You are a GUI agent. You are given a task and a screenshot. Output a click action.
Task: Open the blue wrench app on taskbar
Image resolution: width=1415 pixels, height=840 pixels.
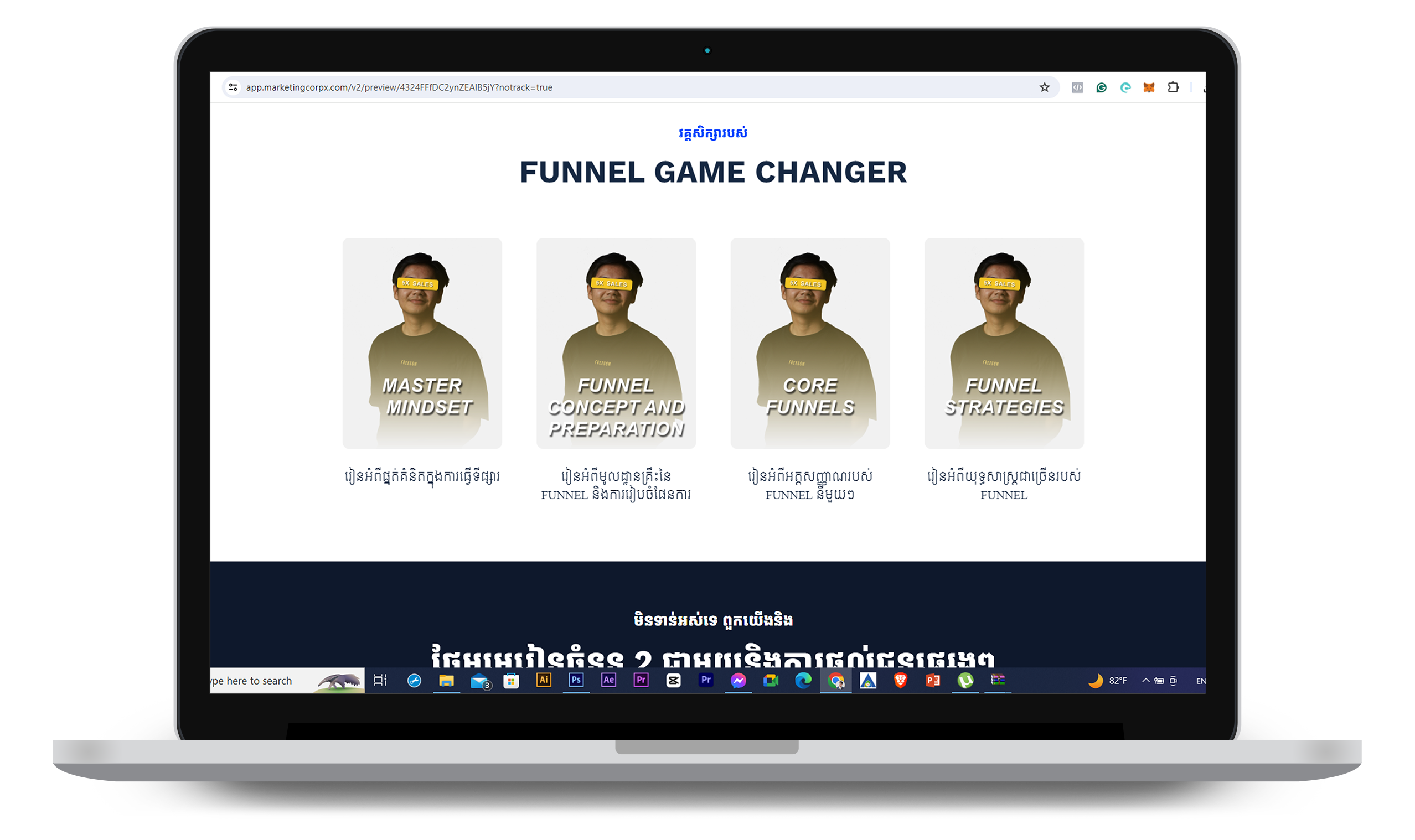[x=414, y=681]
